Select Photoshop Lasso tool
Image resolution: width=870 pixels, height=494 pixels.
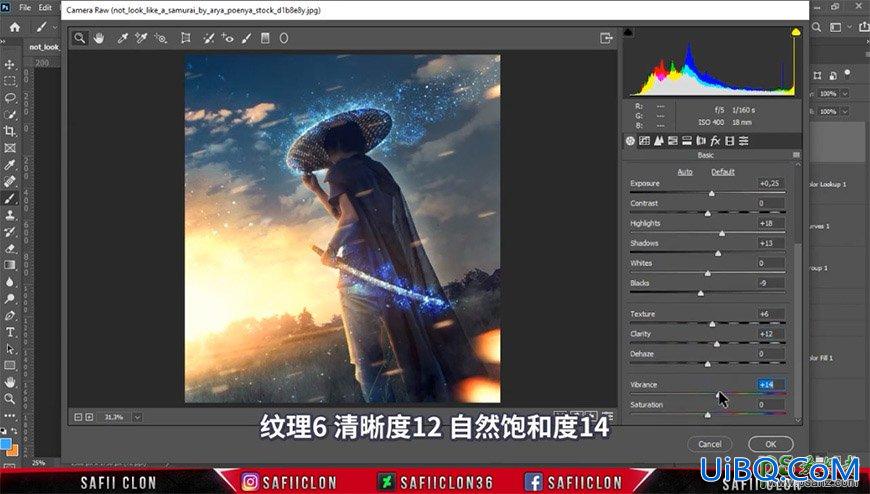pyautogui.click(x=9, y=98)
